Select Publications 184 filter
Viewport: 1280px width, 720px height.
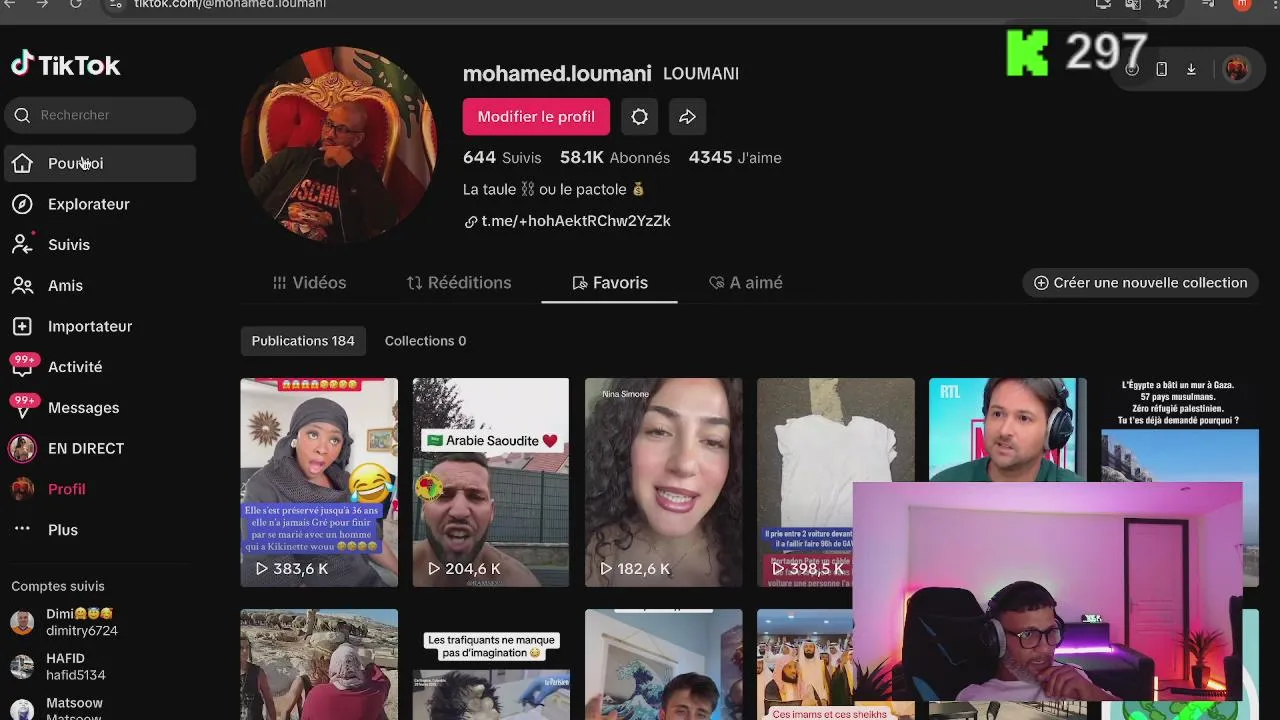pos(303,341)
